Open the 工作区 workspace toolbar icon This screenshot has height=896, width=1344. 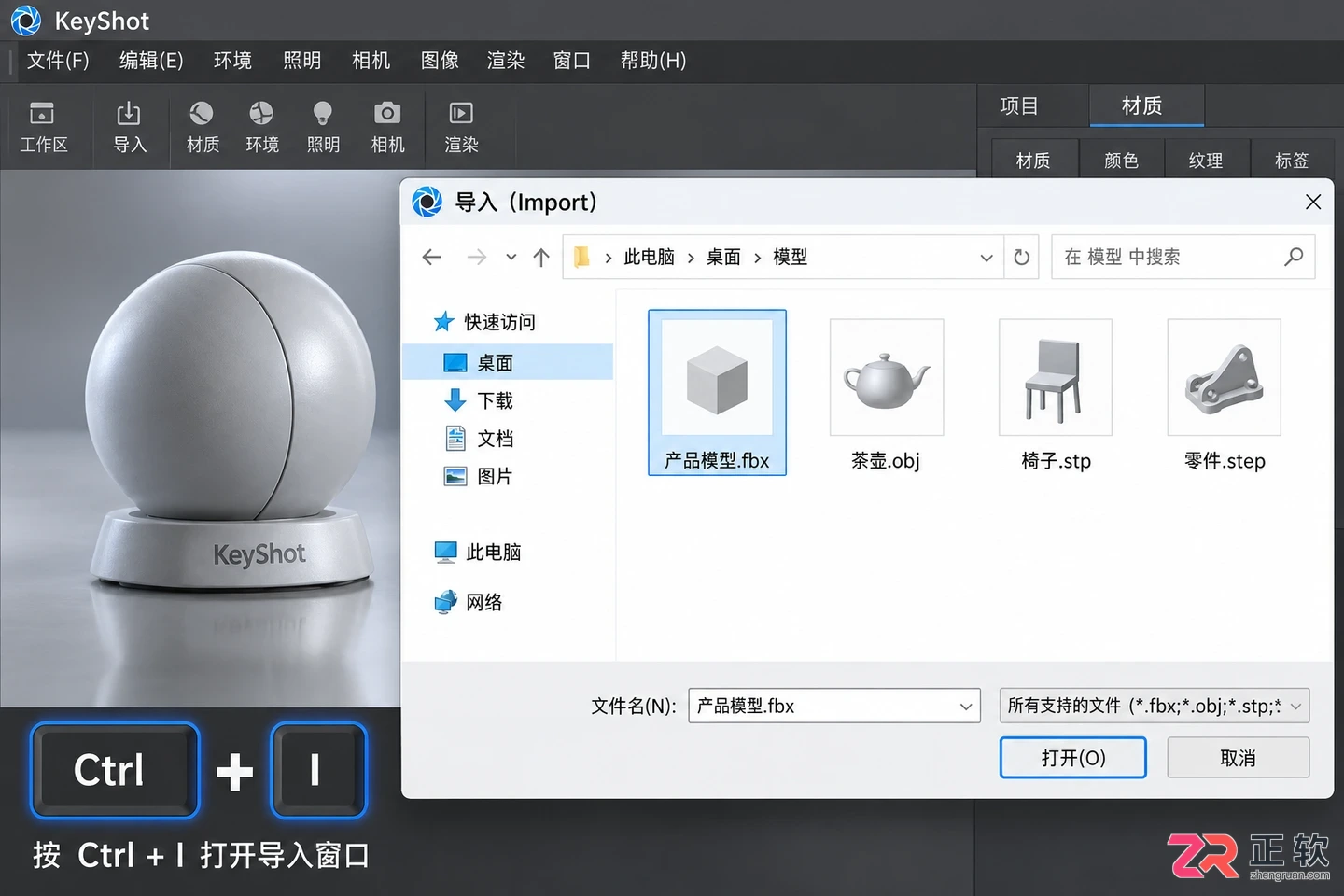(x=43, y=127)
